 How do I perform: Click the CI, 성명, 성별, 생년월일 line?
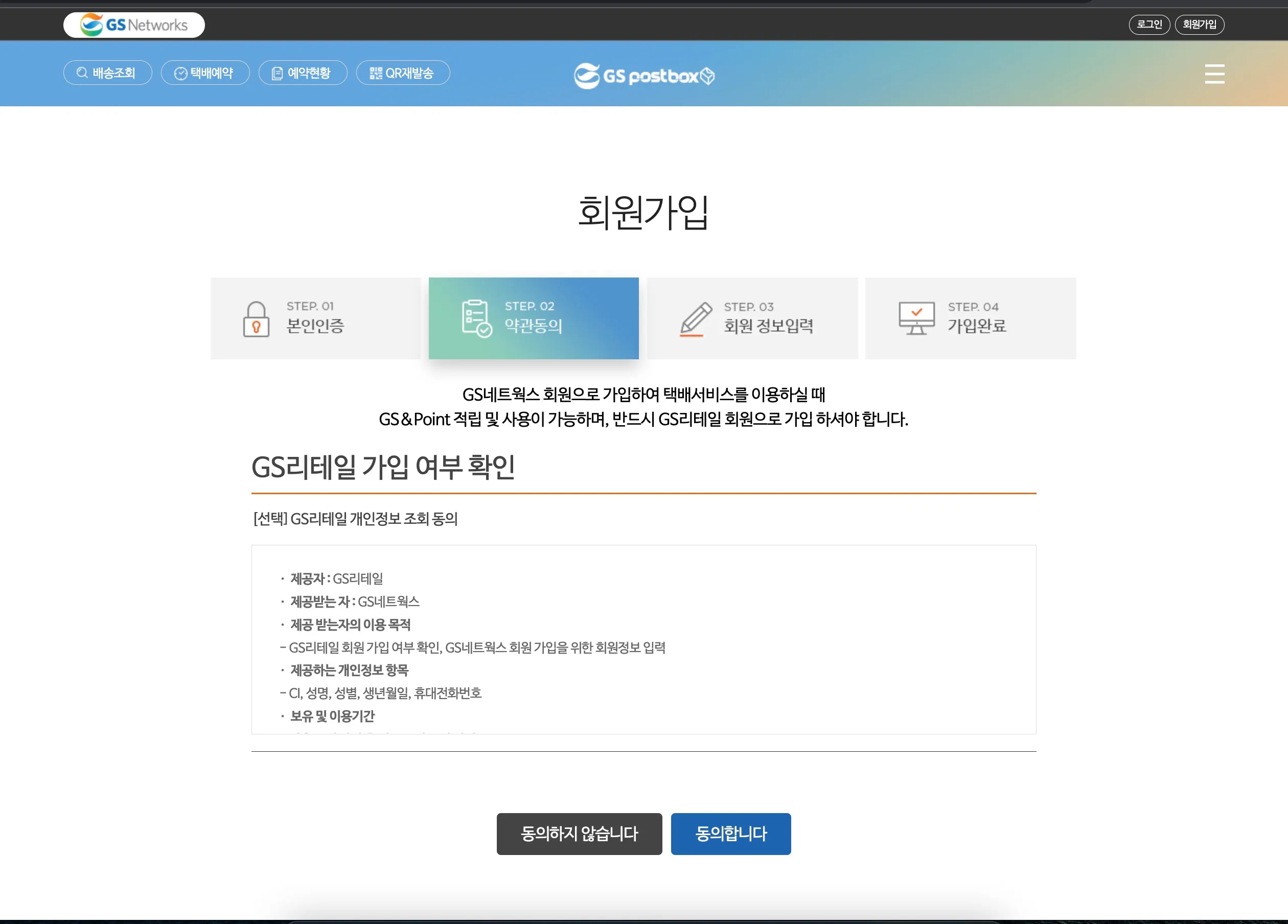point(381,693)
